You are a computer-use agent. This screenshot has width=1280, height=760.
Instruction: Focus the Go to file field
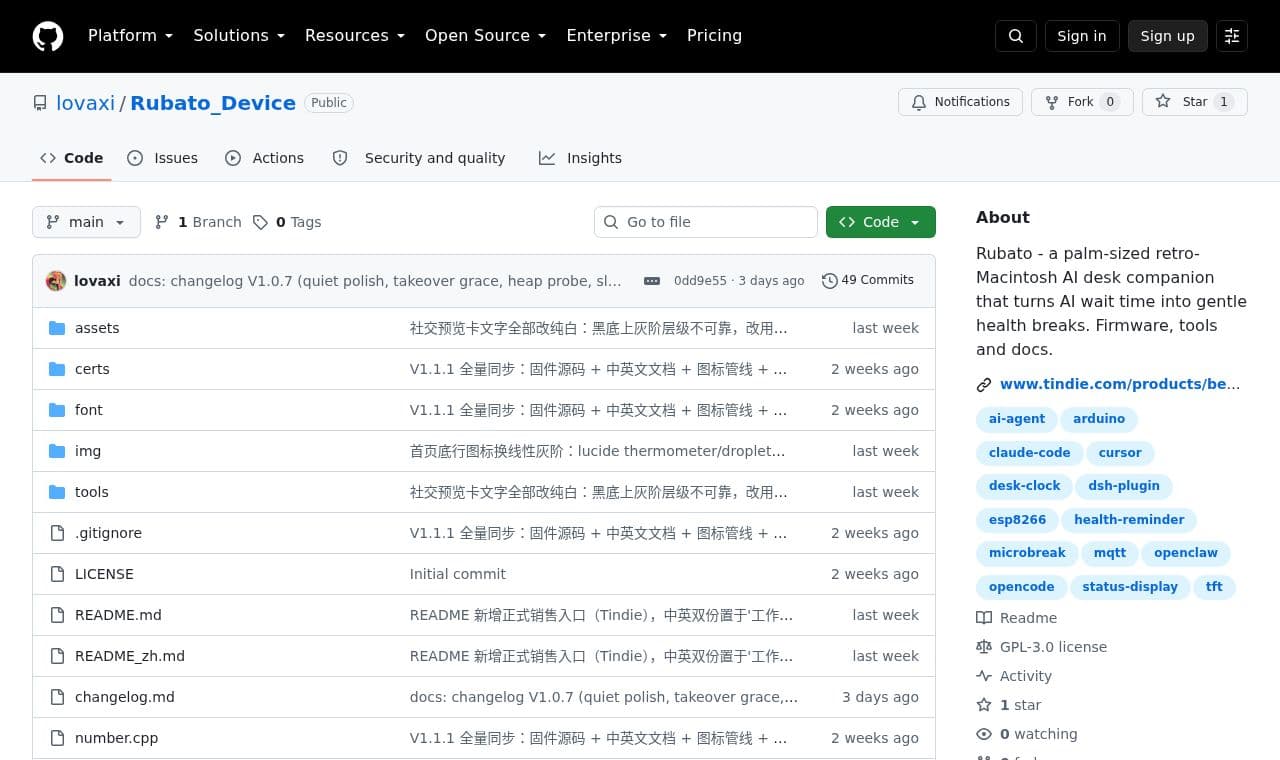tap(706, 222)
